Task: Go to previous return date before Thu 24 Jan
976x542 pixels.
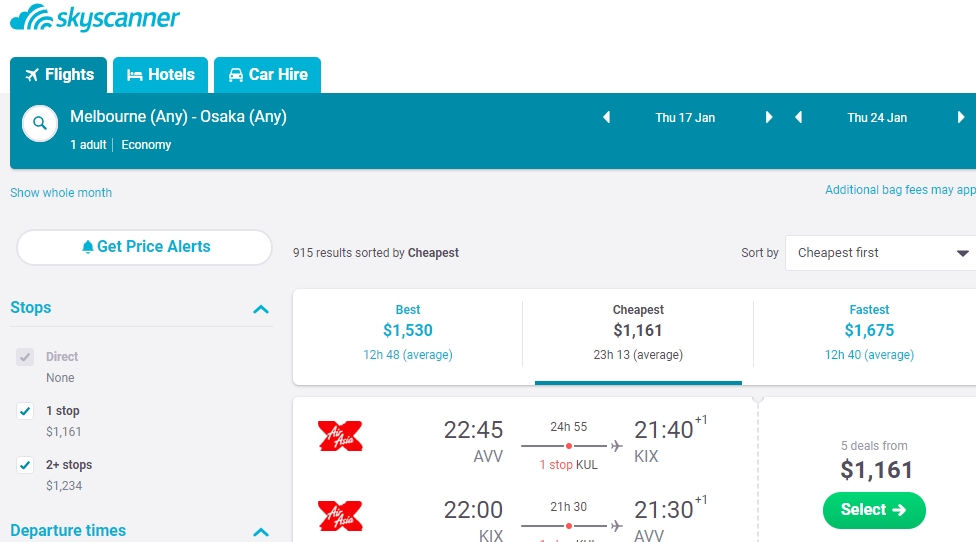Action: [799, 117]
